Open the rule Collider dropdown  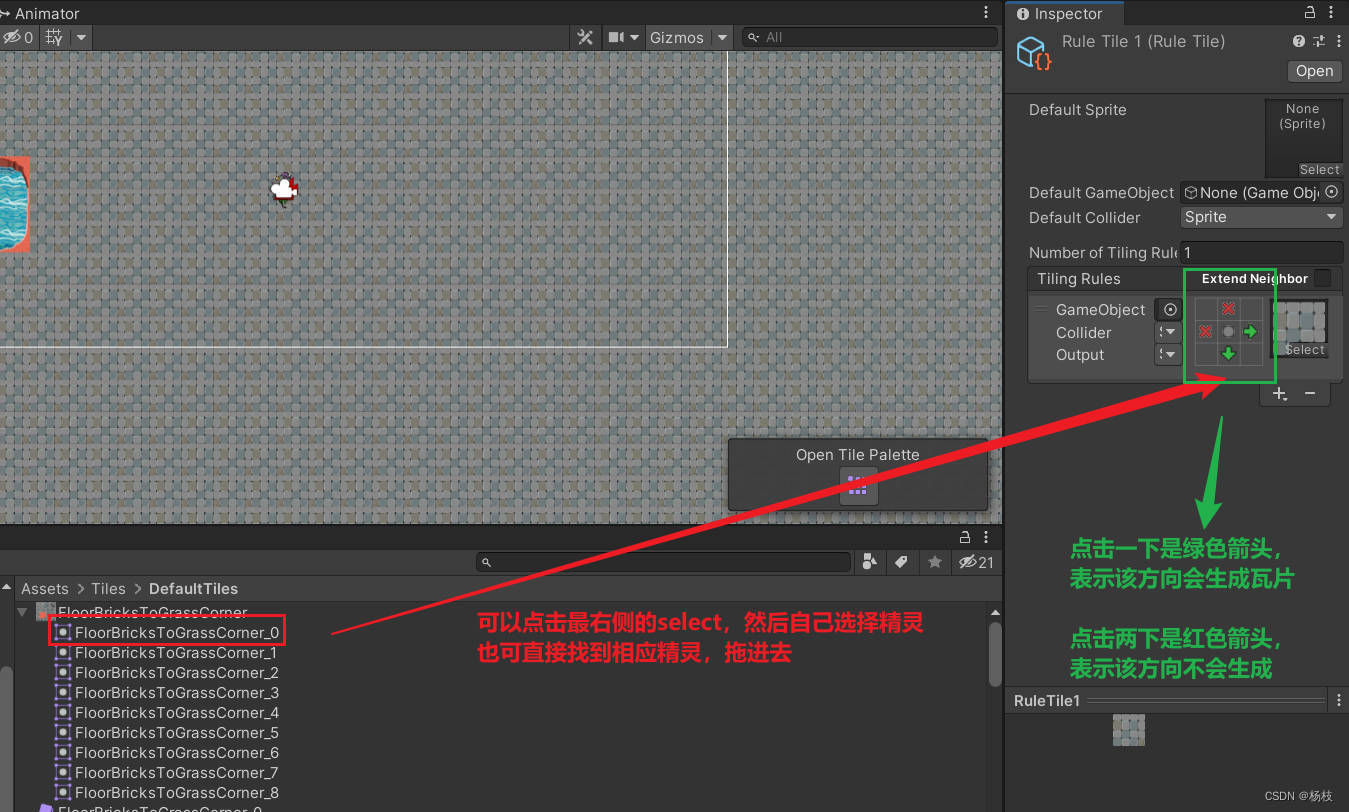[x=1168, y=332]
